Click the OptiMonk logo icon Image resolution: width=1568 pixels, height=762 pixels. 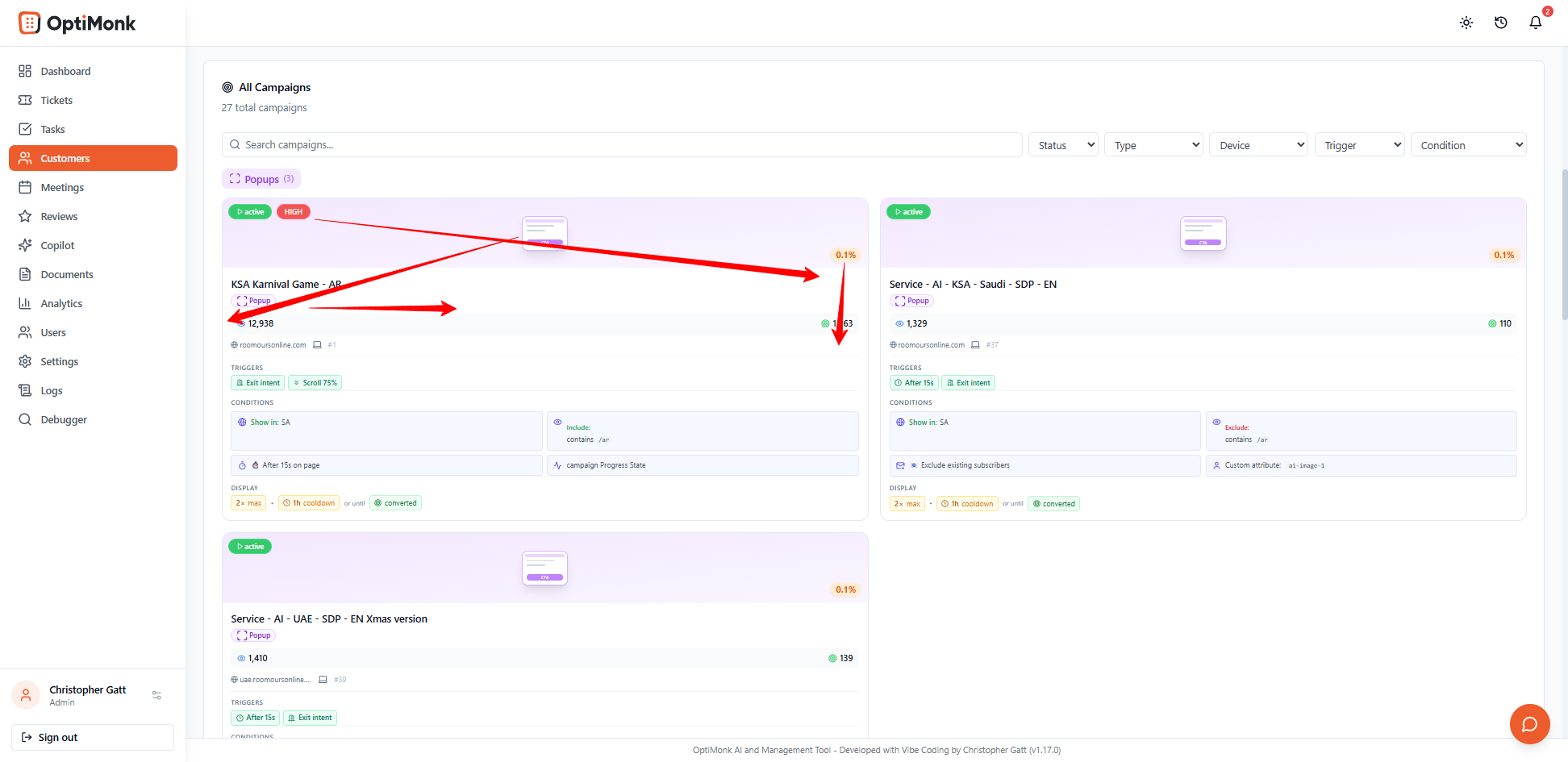(29, 23)
